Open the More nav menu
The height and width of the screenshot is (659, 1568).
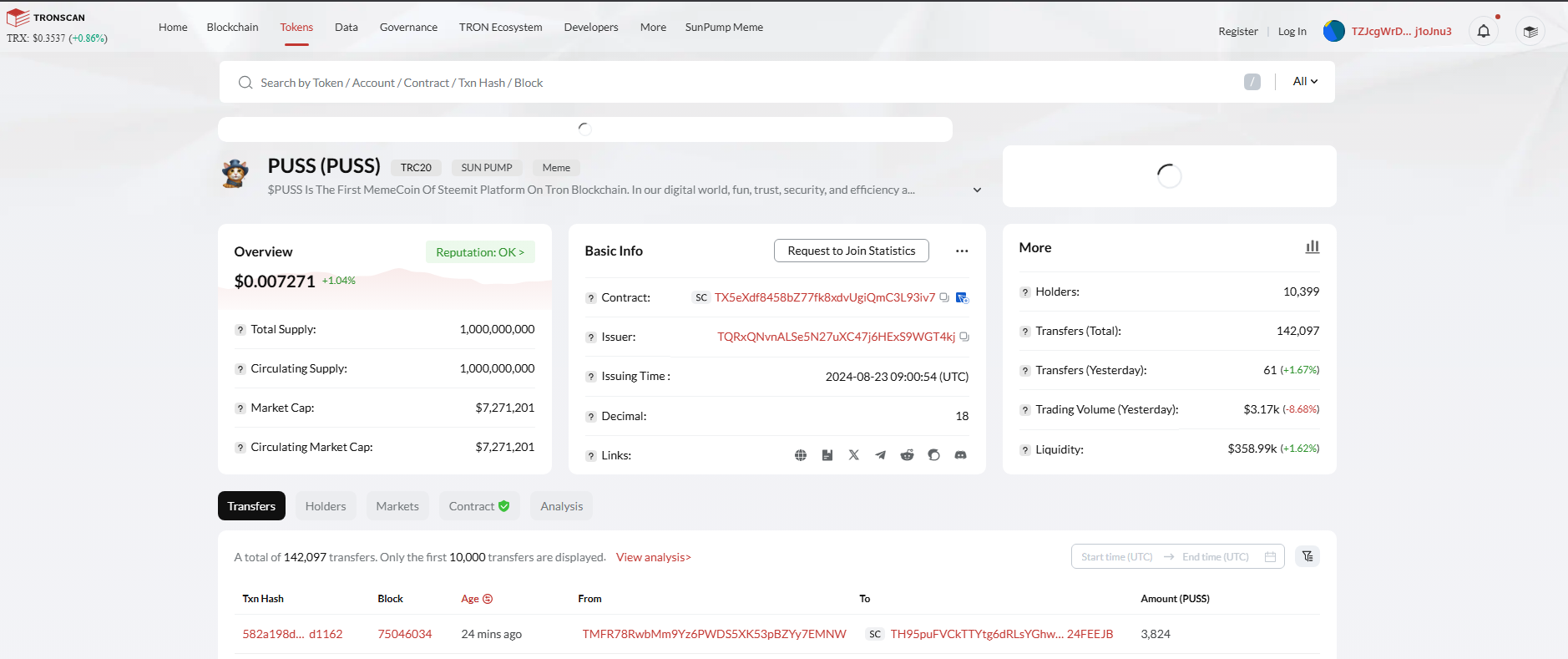(653, 27)
